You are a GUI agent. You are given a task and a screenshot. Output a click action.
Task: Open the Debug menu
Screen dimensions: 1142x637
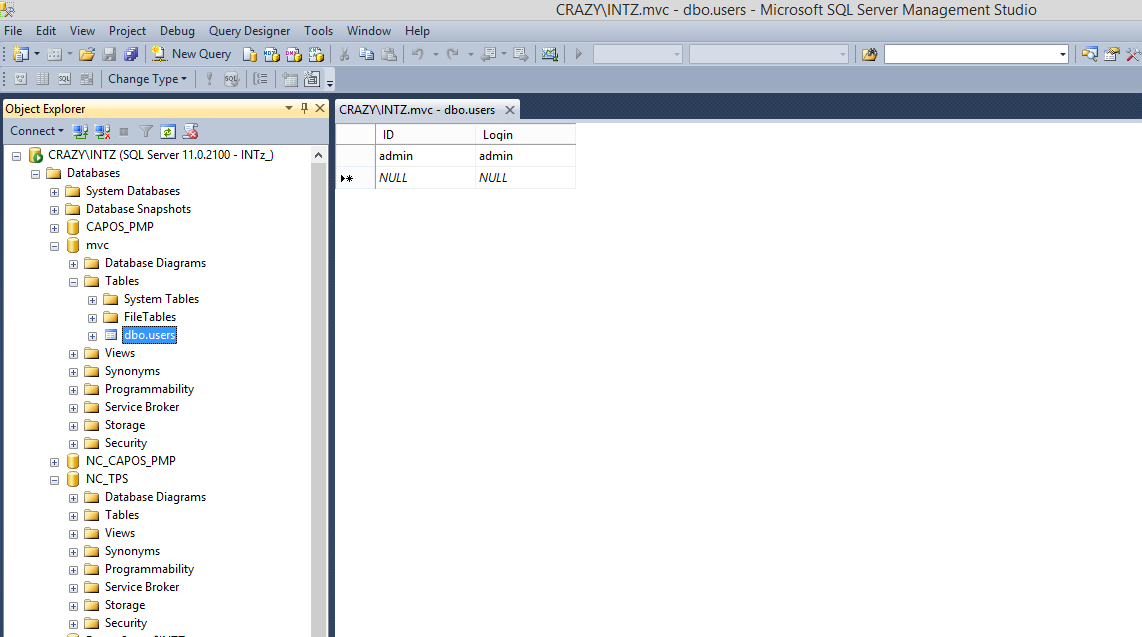(x=177, y=31)
